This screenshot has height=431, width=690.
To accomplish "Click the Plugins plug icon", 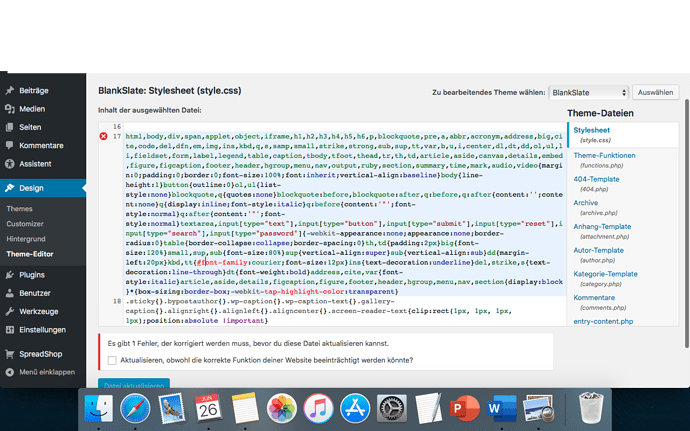I will click(10, 274).
